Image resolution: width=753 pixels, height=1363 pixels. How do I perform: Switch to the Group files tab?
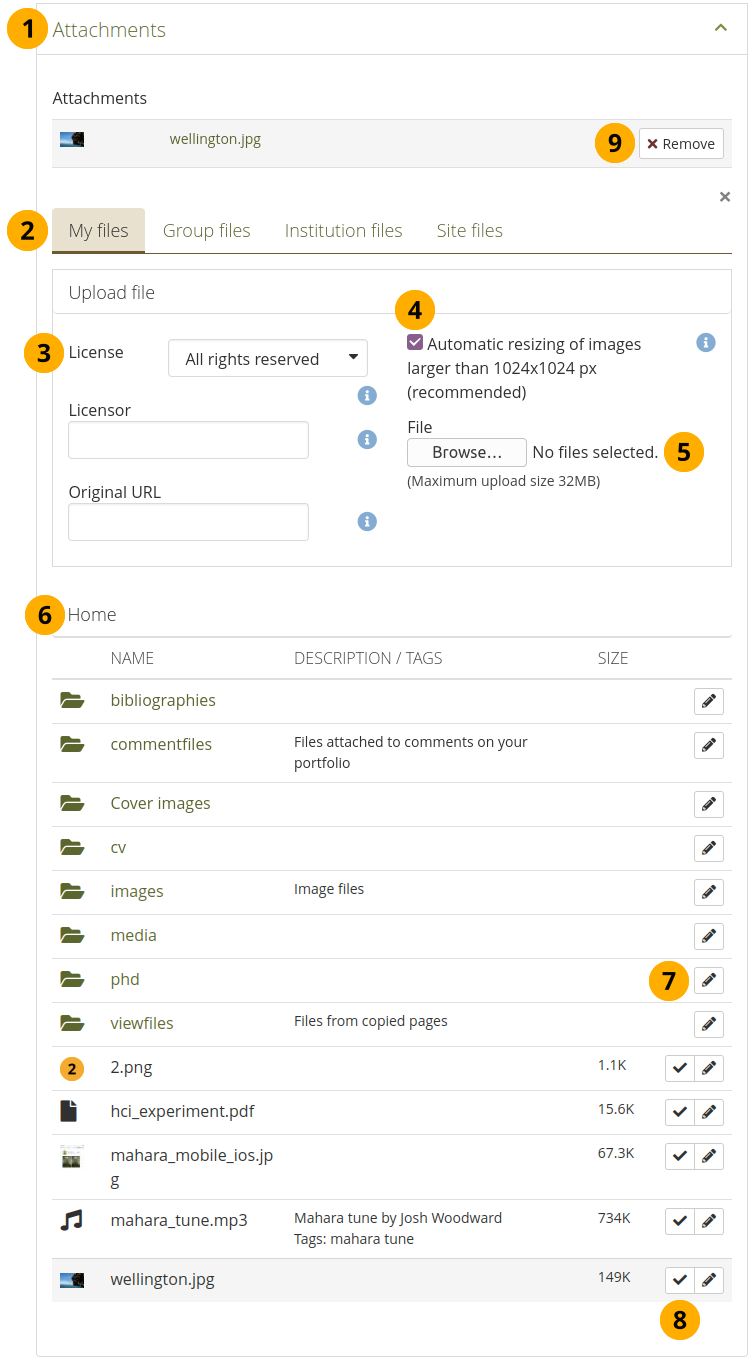(206, 231)
